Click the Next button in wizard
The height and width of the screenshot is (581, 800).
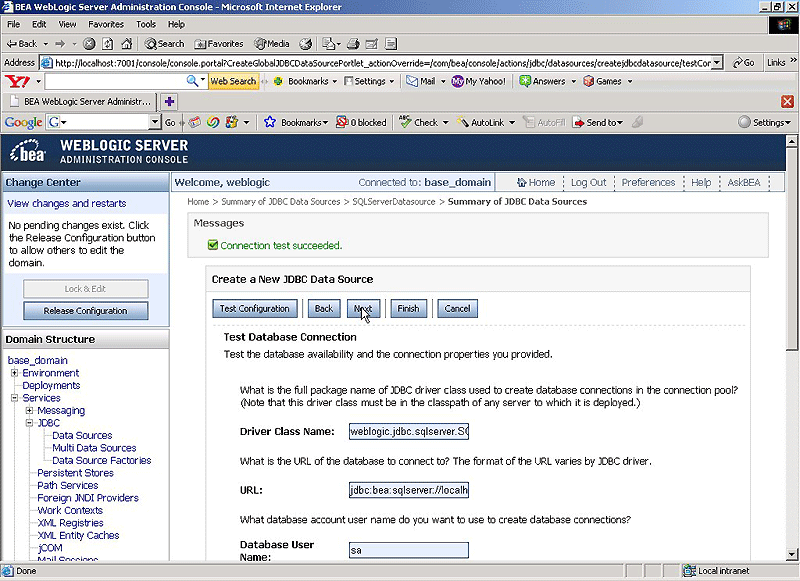[363, 309]
